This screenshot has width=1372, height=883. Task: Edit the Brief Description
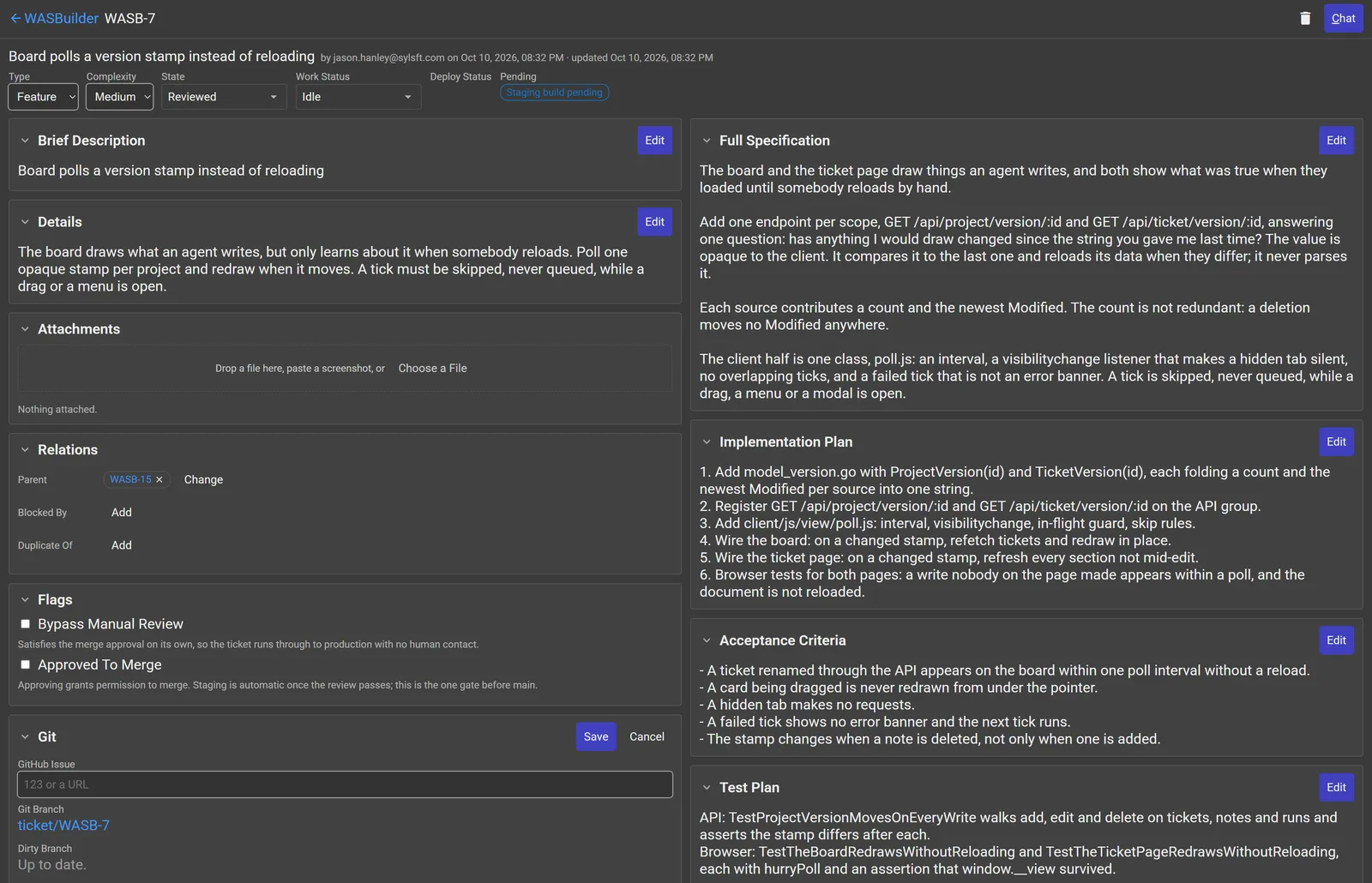click(x=654, y=141)
